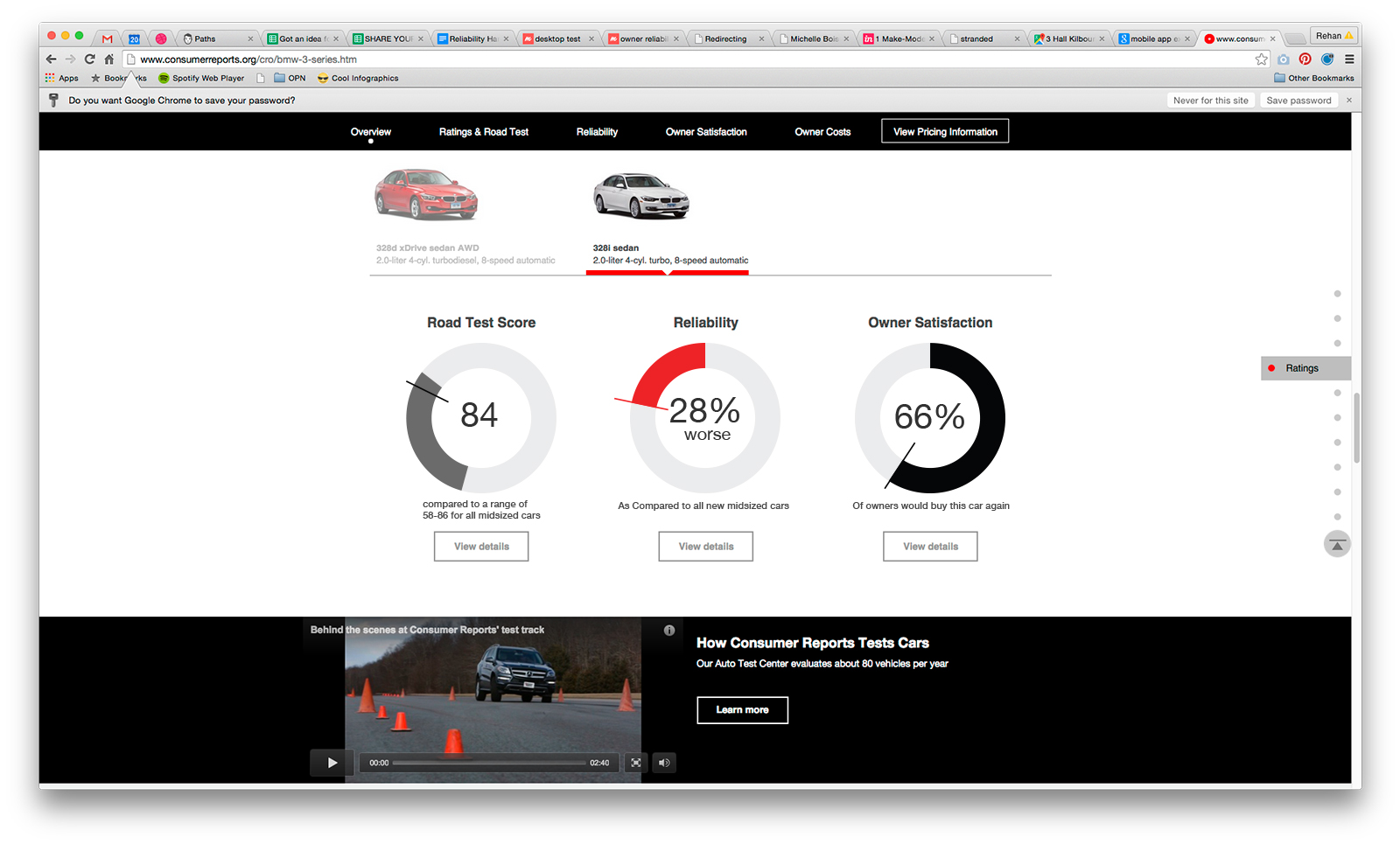The image size is (1400, 844).
Task: Open the browser home icon
Action: (x=108, y=59)
